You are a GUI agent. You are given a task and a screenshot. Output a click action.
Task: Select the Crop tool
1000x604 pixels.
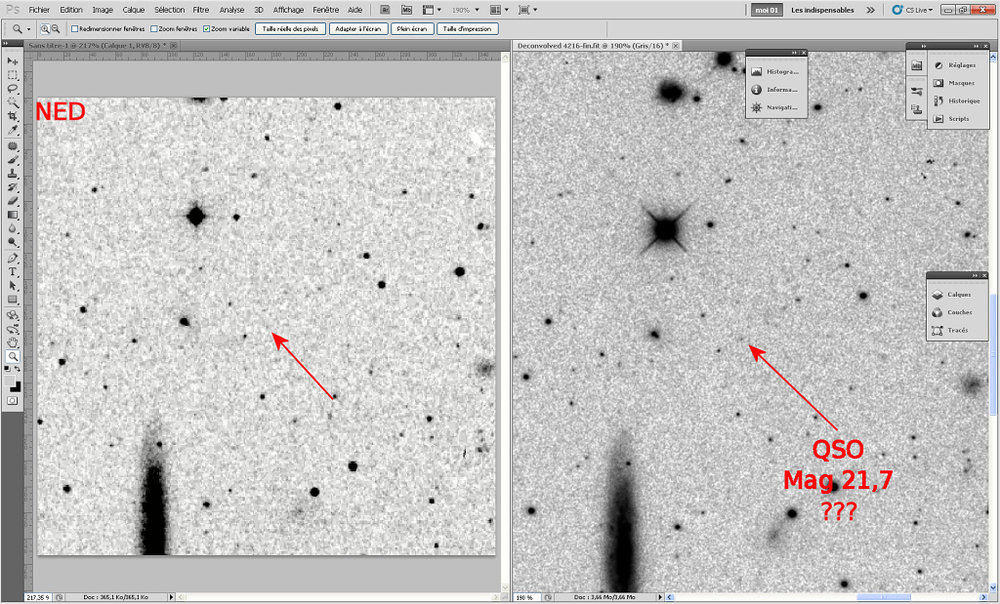pyautogui.click(x=13, y=117)
